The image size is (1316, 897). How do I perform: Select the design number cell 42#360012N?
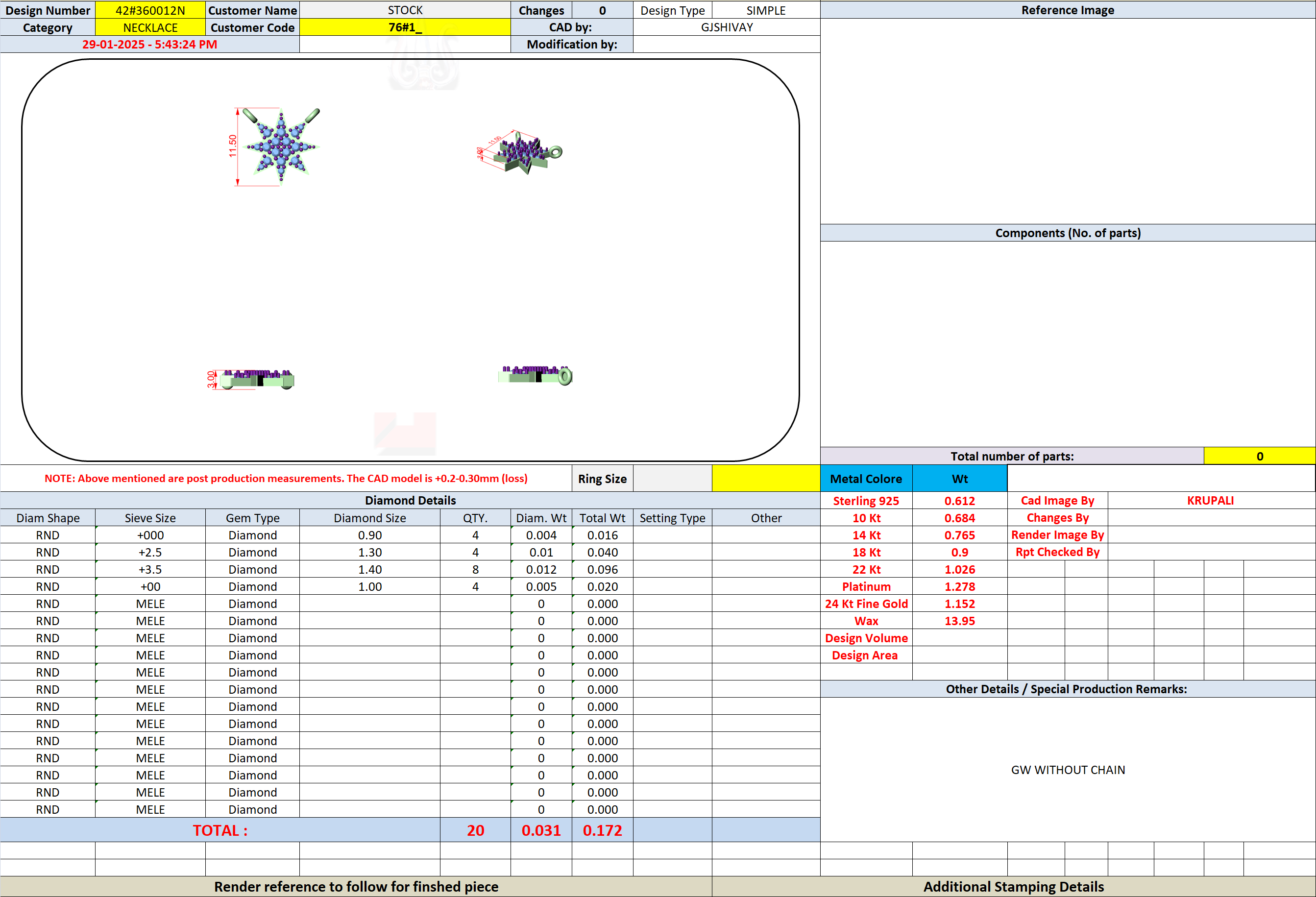(x=150, y=10)
